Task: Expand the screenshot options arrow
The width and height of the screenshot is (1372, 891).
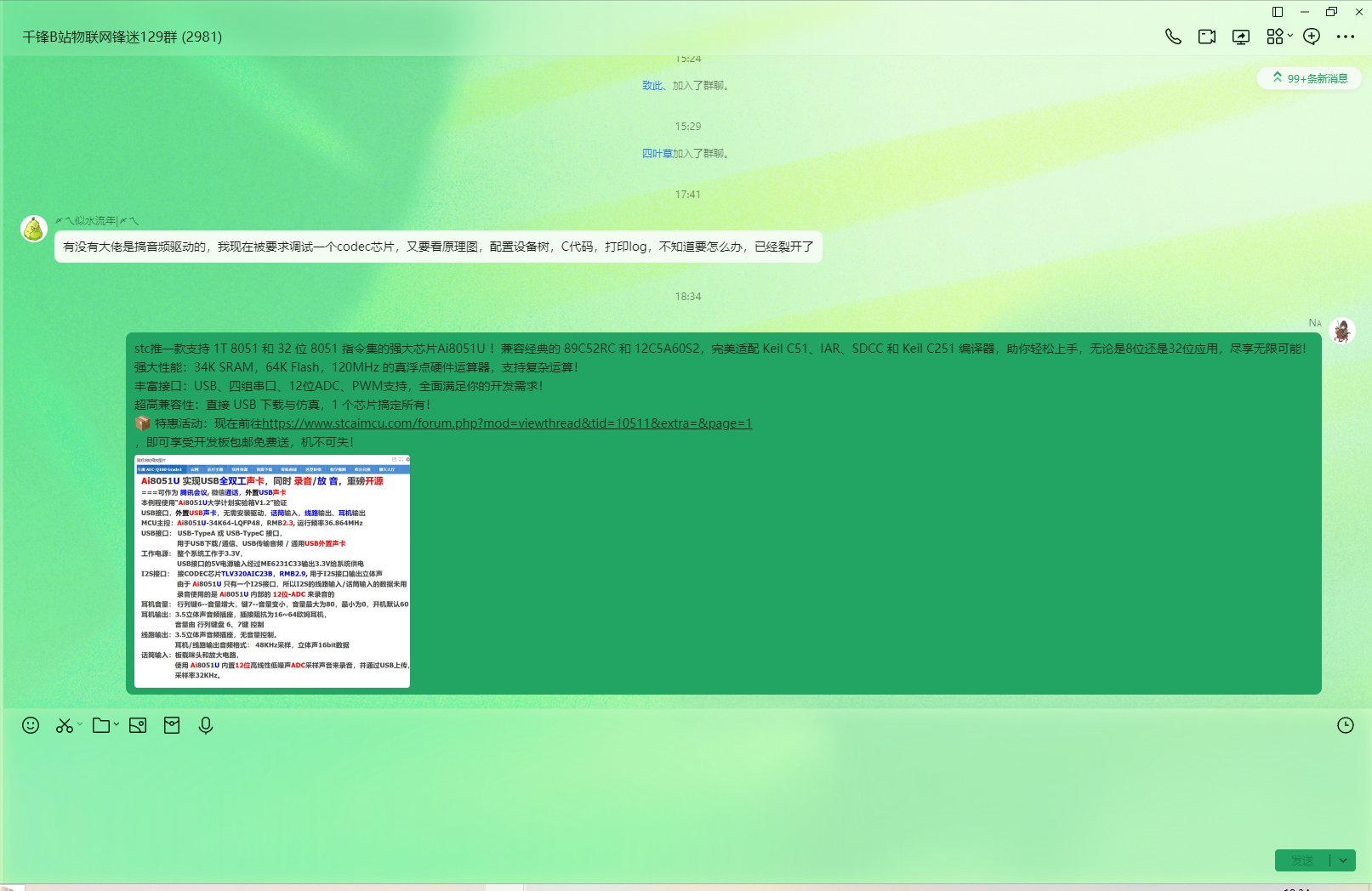Action: [80, 724]
